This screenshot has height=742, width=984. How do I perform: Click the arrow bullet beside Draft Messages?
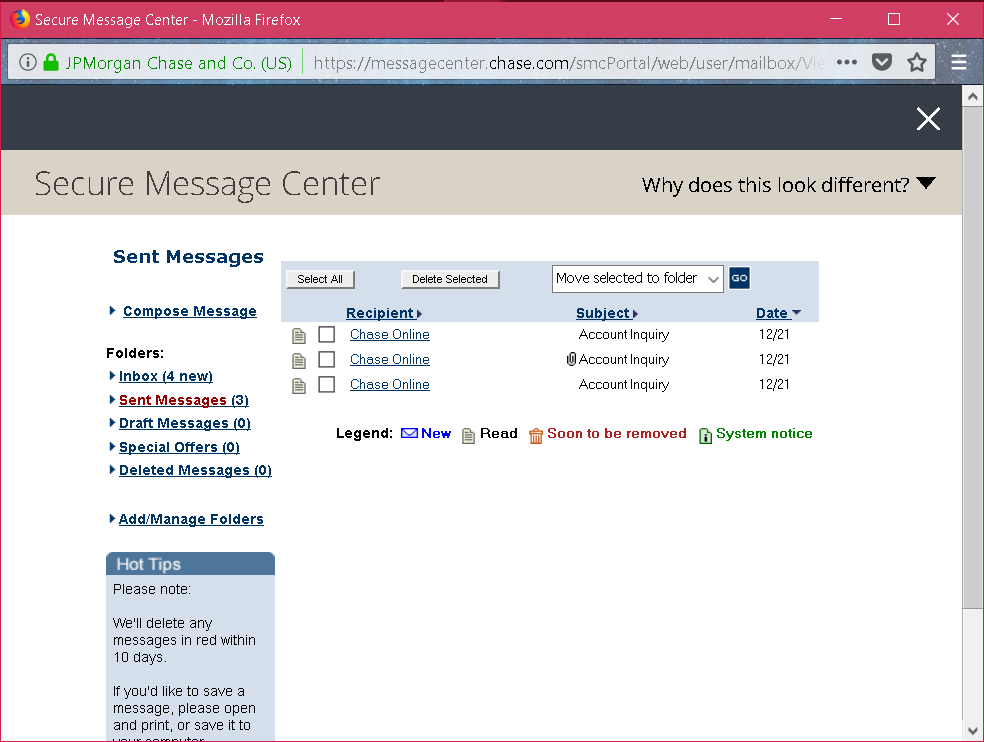[x=112, y=422]
